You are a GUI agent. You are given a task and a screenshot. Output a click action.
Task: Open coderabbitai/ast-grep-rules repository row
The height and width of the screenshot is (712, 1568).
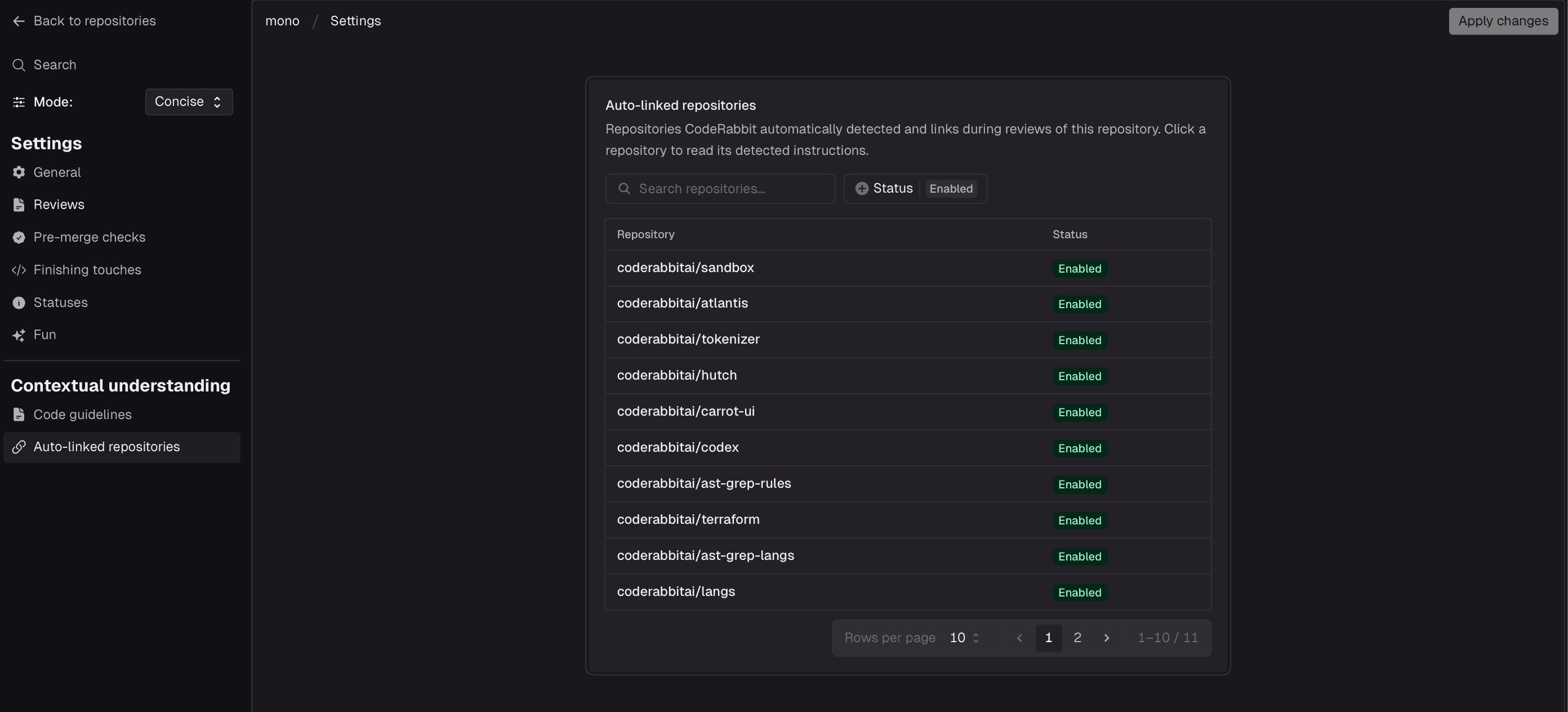coord(907,484)
